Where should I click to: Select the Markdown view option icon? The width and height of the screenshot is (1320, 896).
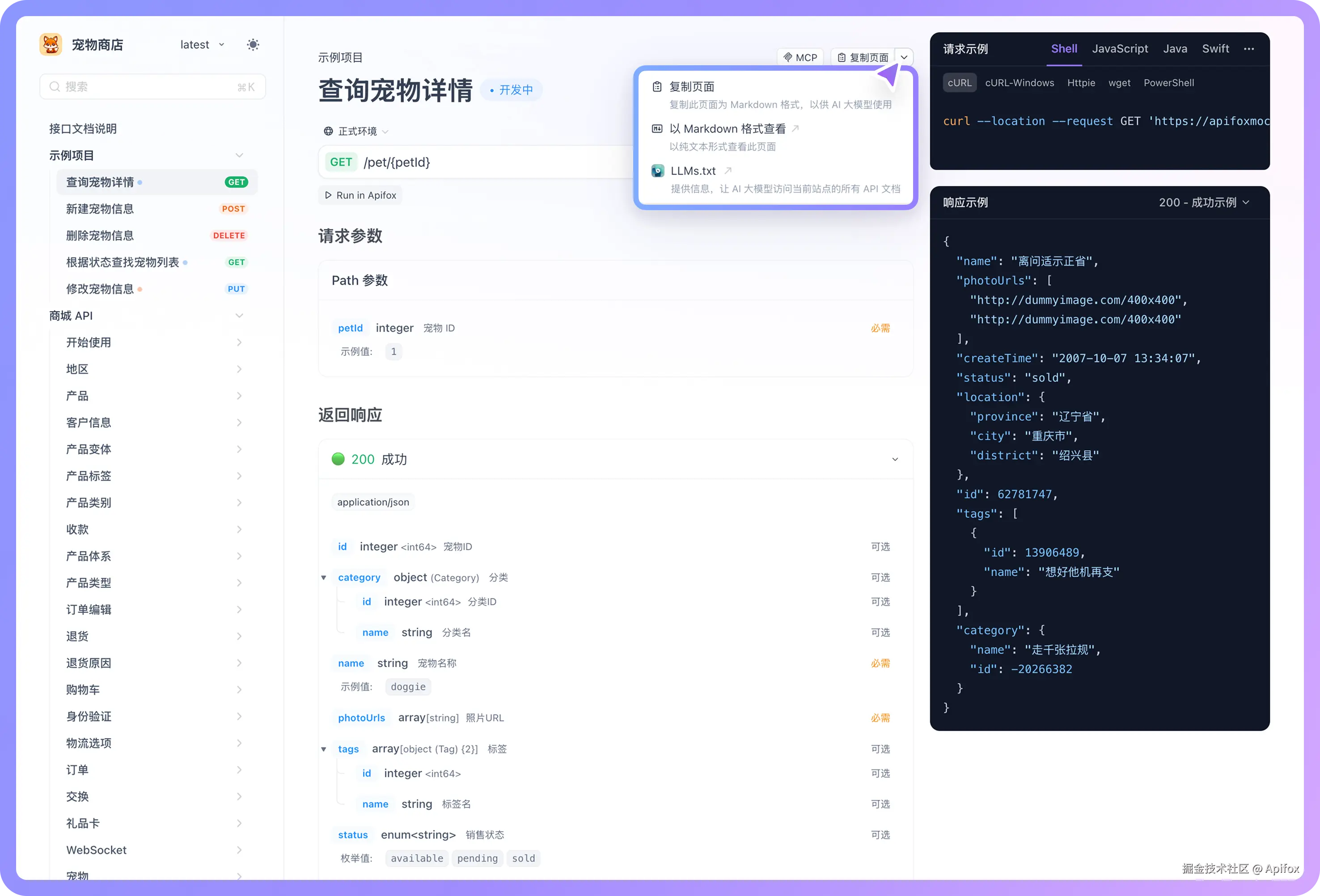656,129
